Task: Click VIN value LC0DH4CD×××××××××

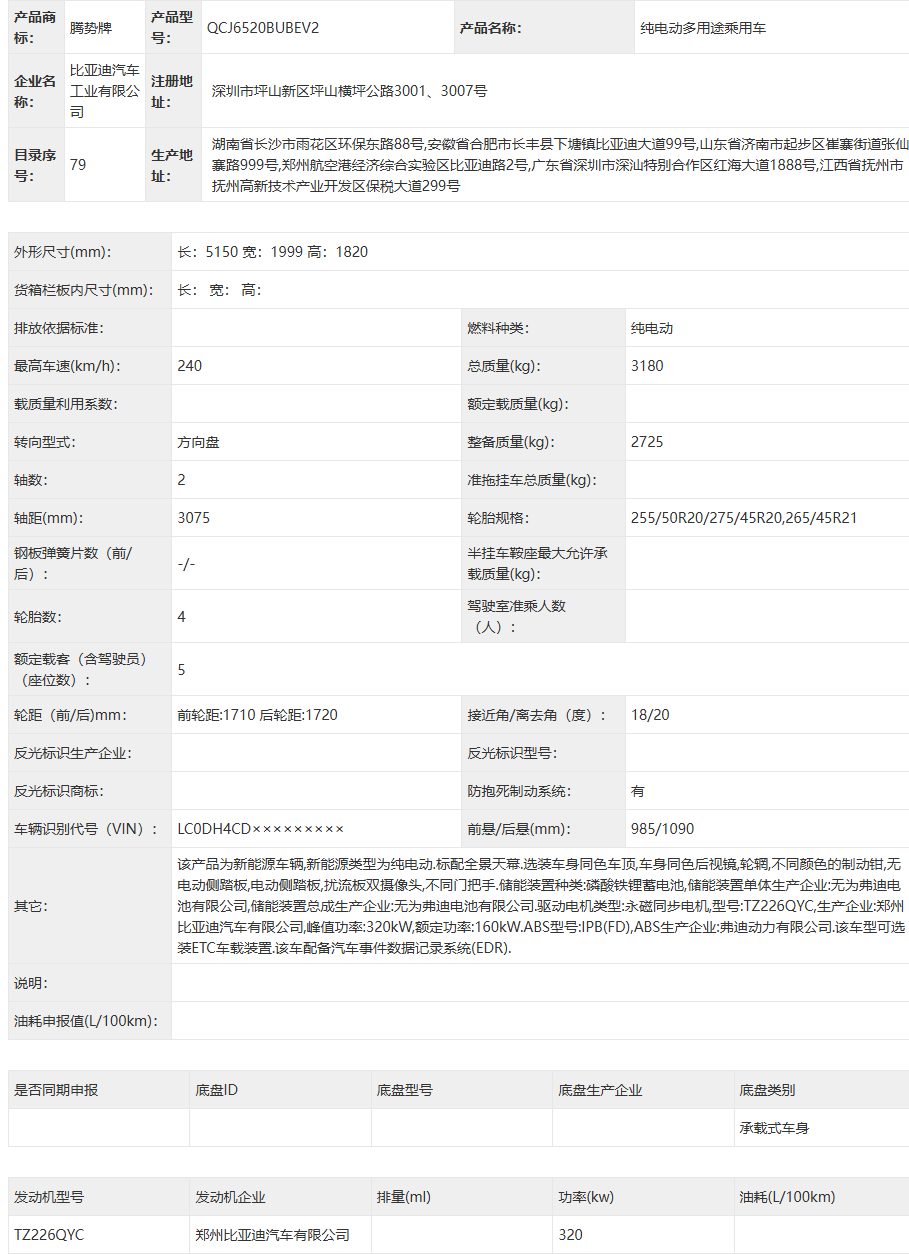Action: [x=261, y=830]
